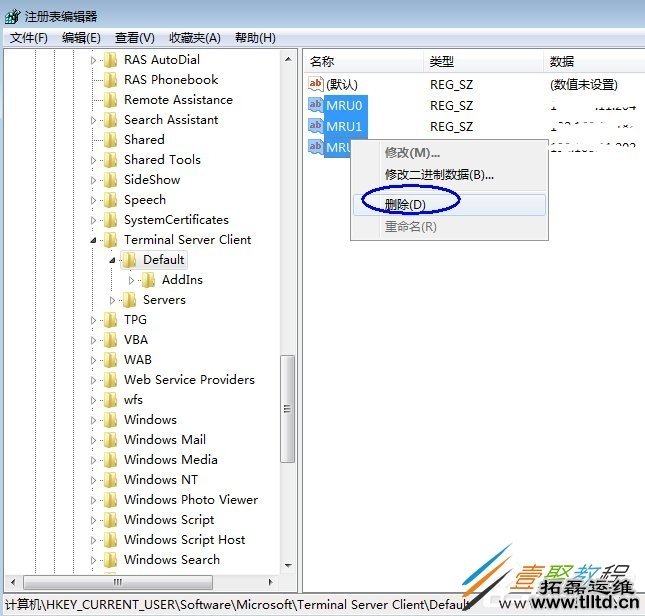Click the wfs folder icon
The width and height of the screenshot is (645, 616).
tap(110, 400)
